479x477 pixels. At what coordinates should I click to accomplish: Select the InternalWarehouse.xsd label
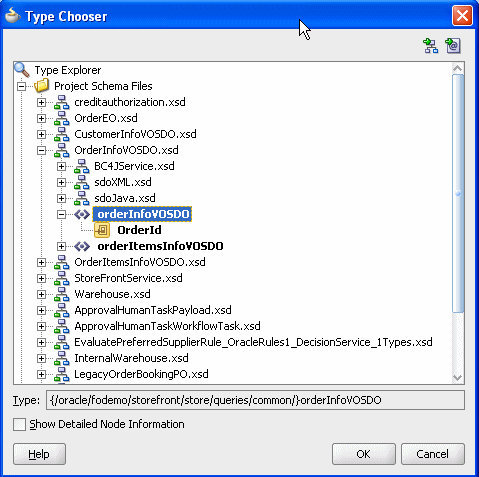click(131, 358)
